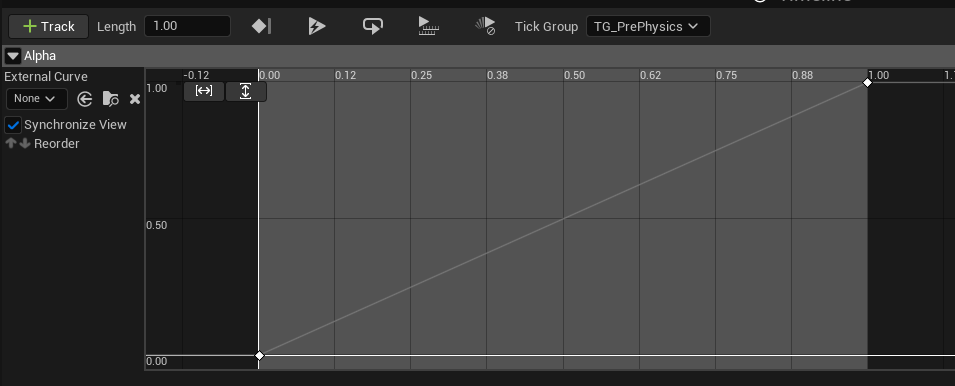Click the Alpha track name

pos(40,56)
